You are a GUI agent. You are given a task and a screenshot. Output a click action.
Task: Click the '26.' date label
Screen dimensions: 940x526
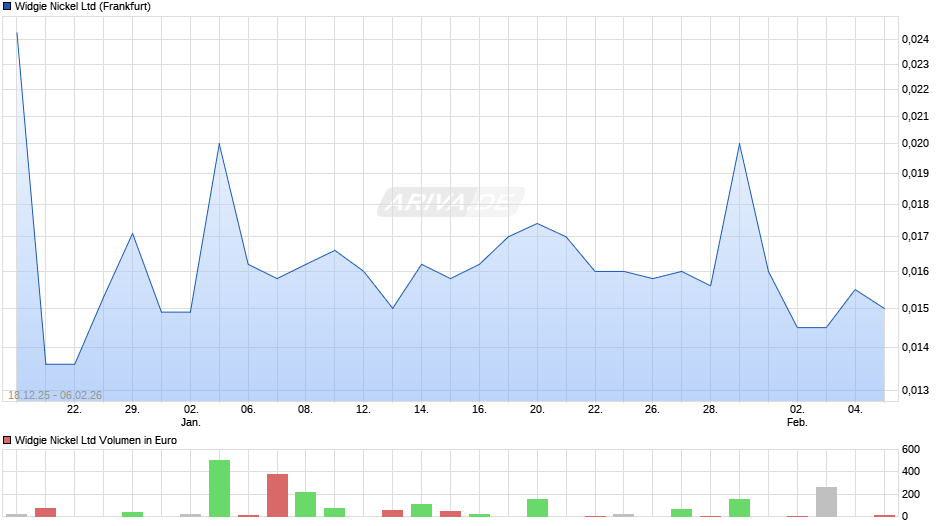[652, 410]
